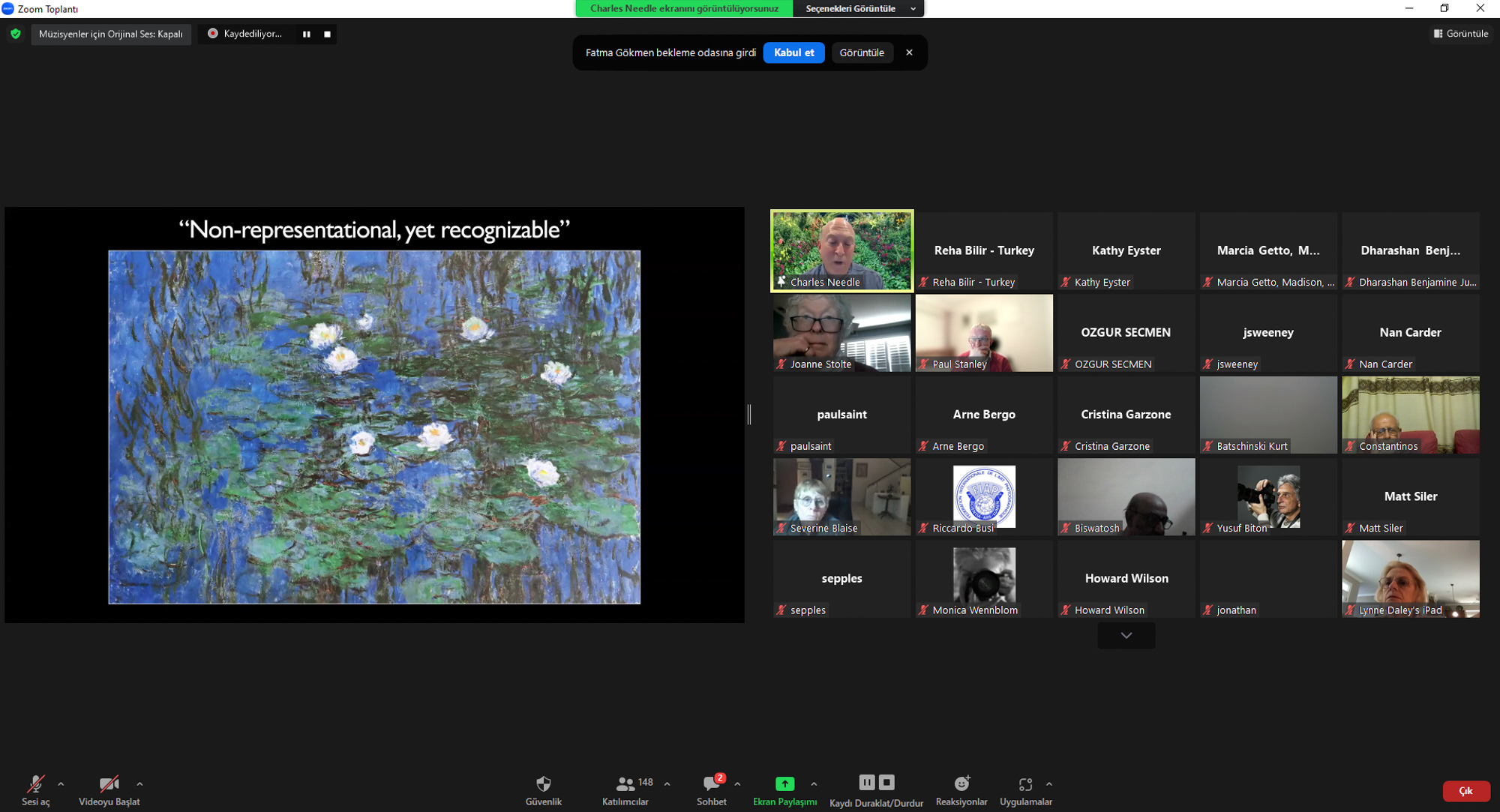Select sepples participant tile
1500x812 pixels.
point(841,579)
